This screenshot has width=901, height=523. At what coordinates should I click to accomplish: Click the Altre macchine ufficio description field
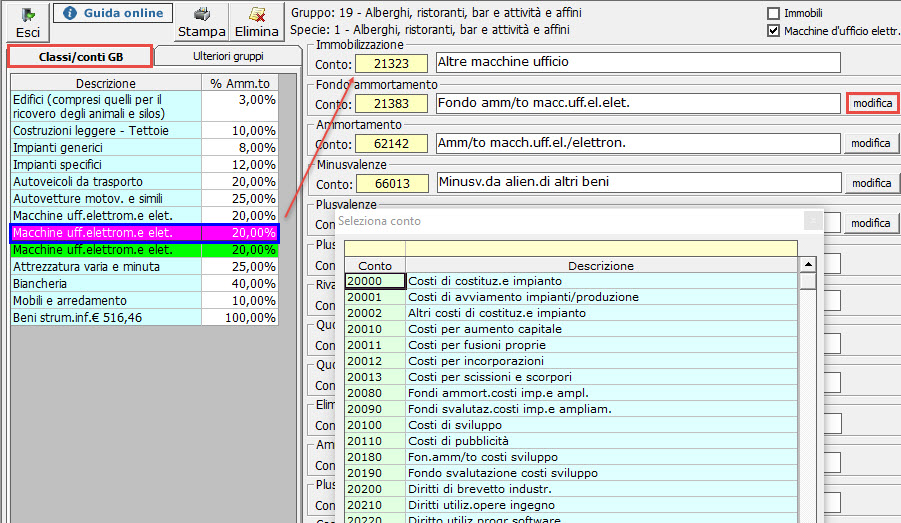click(638, 62)
